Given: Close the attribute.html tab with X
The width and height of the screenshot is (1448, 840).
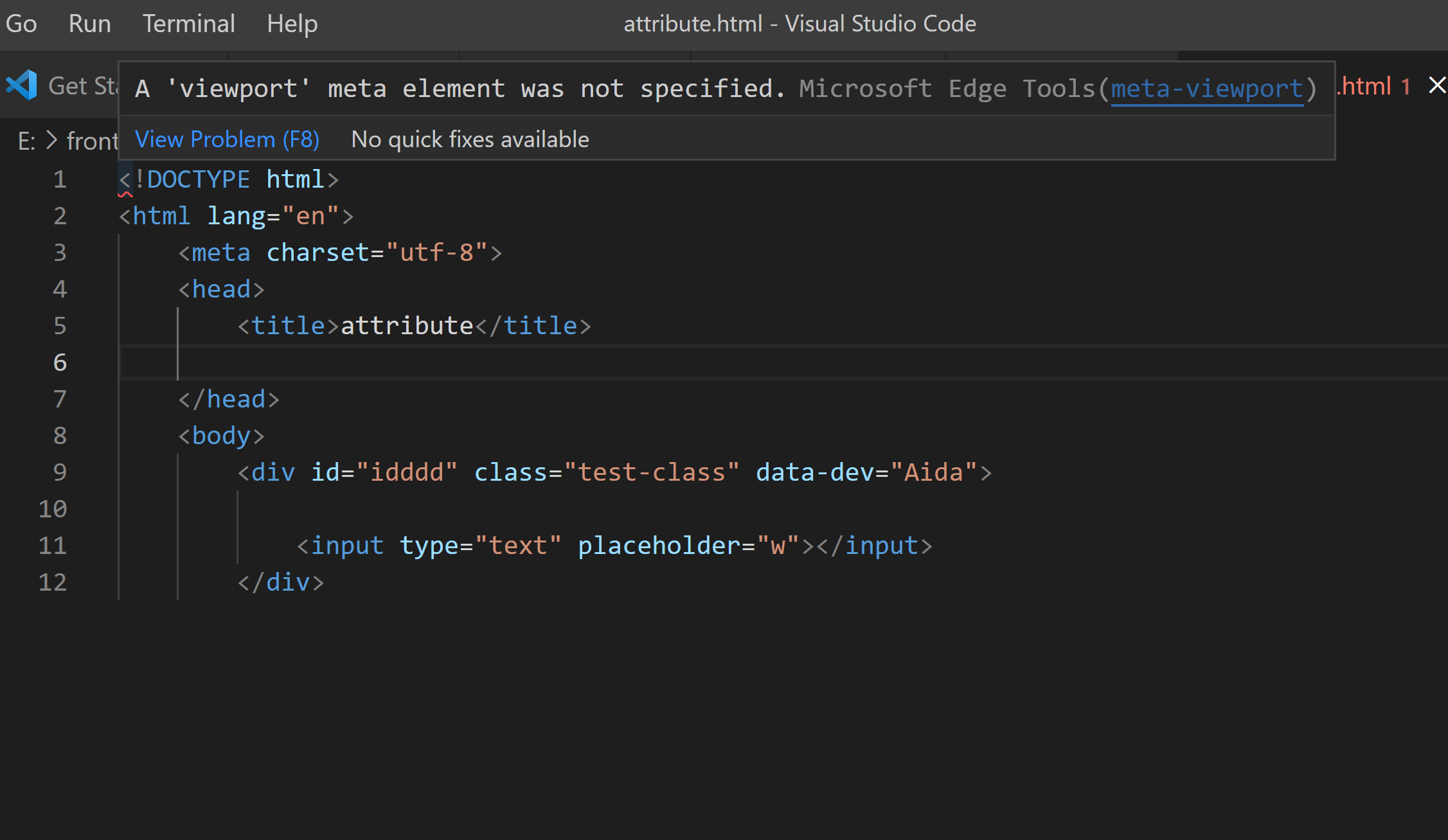Looking at the screenshot, I should pyautogui.click(x=1437, y=85).
